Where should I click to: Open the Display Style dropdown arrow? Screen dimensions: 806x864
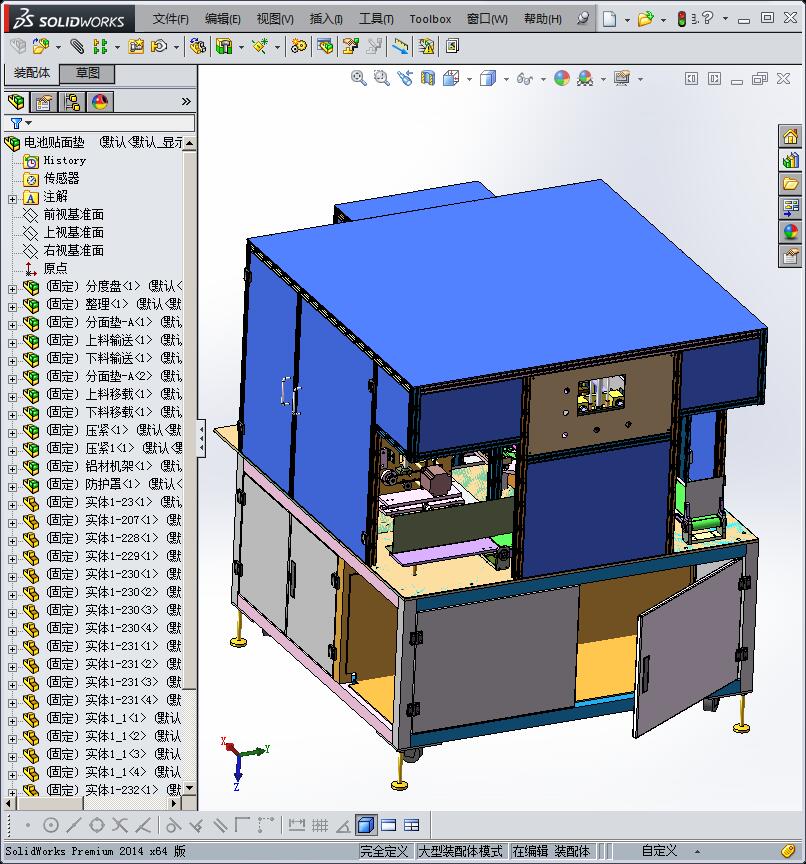coord(506,79)
